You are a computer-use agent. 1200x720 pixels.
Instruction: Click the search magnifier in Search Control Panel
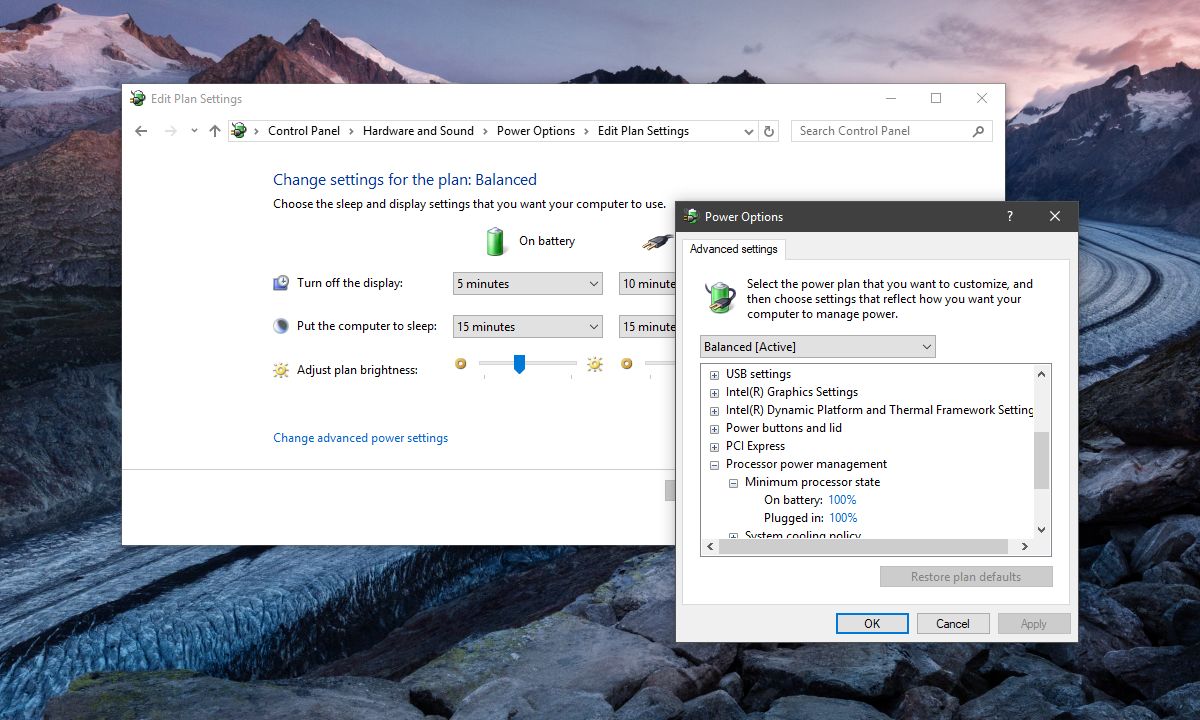[979, 131]
